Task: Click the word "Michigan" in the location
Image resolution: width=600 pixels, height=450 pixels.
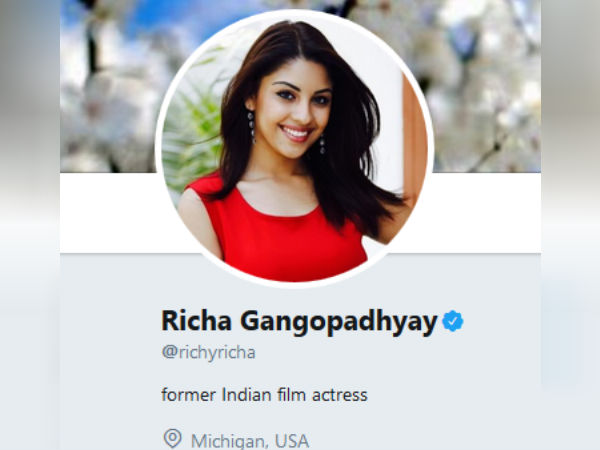Action: click(x=229, y=441)
